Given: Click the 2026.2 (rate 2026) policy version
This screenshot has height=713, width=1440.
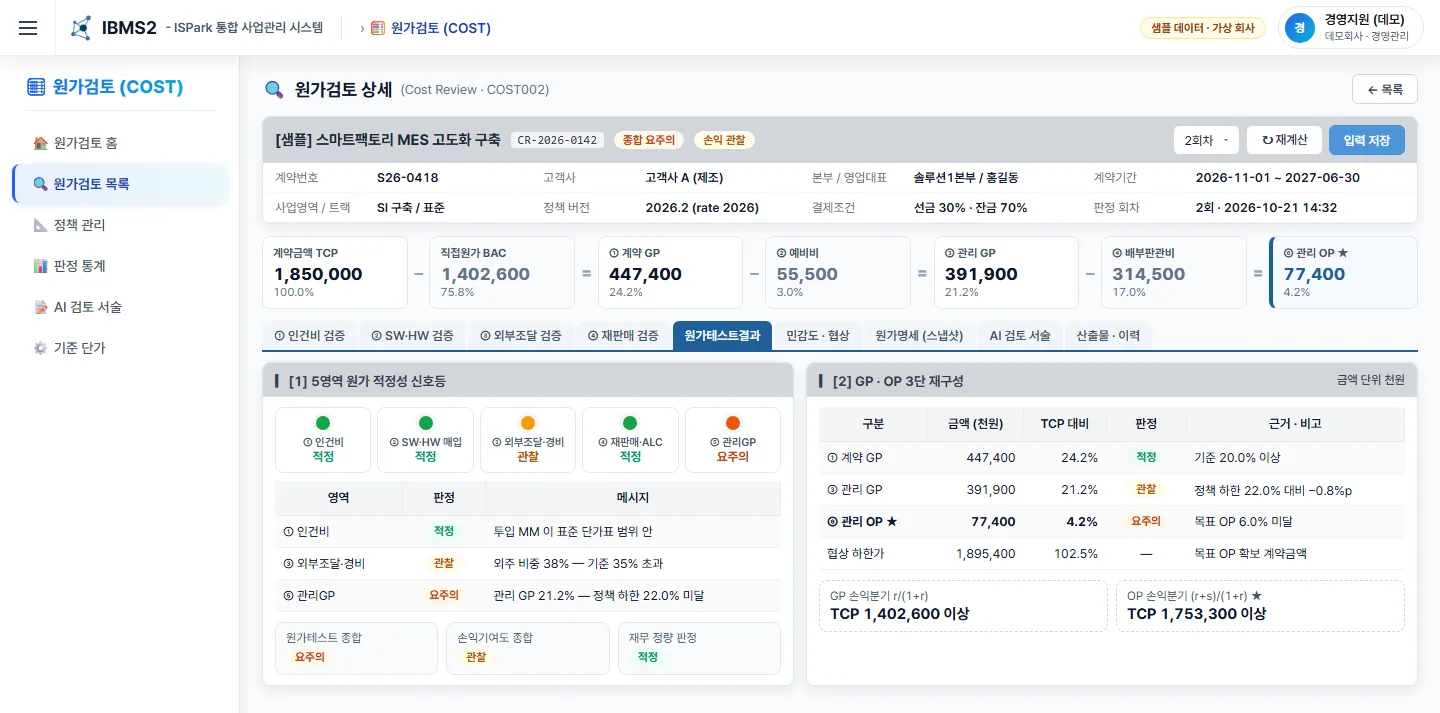Looking at the screenshot, I should point(702,208).
